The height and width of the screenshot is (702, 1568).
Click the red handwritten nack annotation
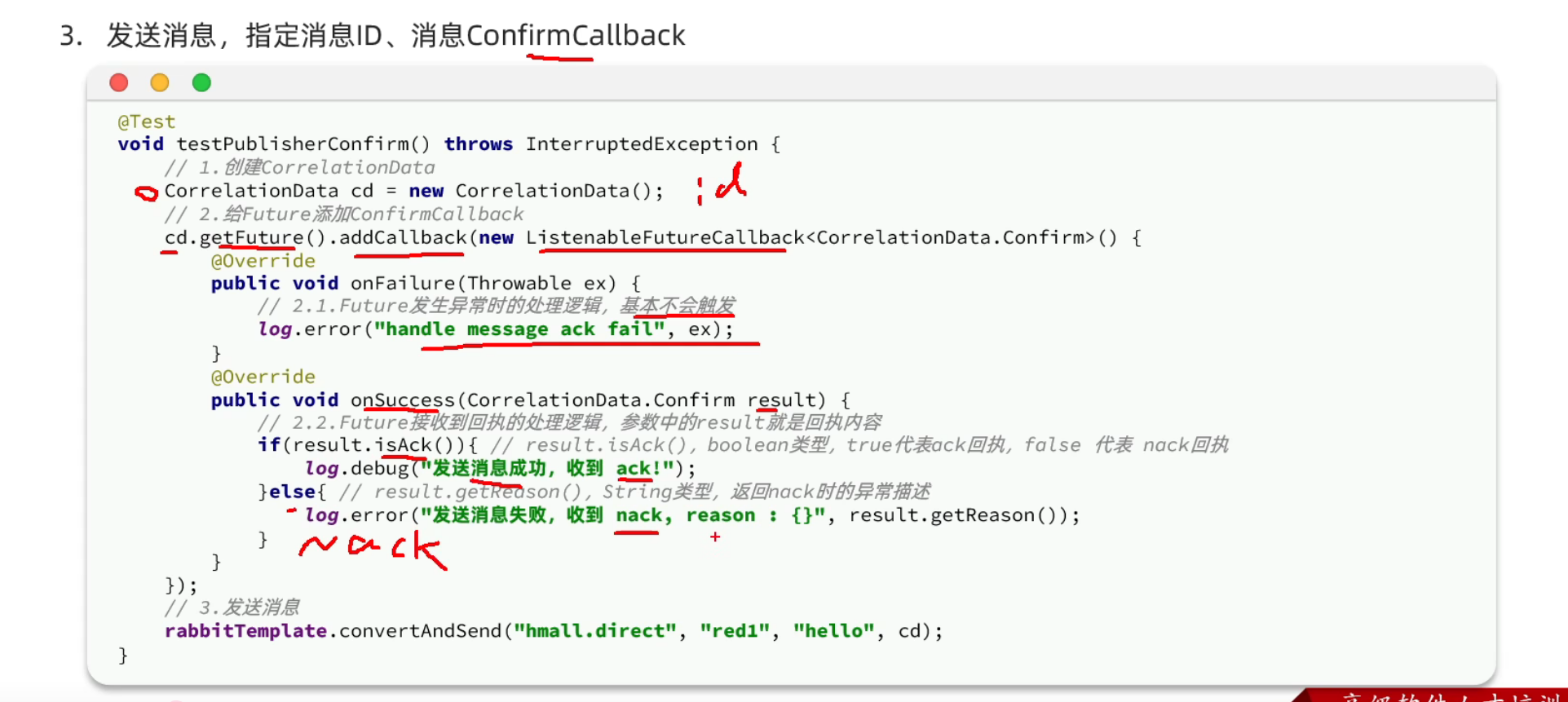[373, 550]
